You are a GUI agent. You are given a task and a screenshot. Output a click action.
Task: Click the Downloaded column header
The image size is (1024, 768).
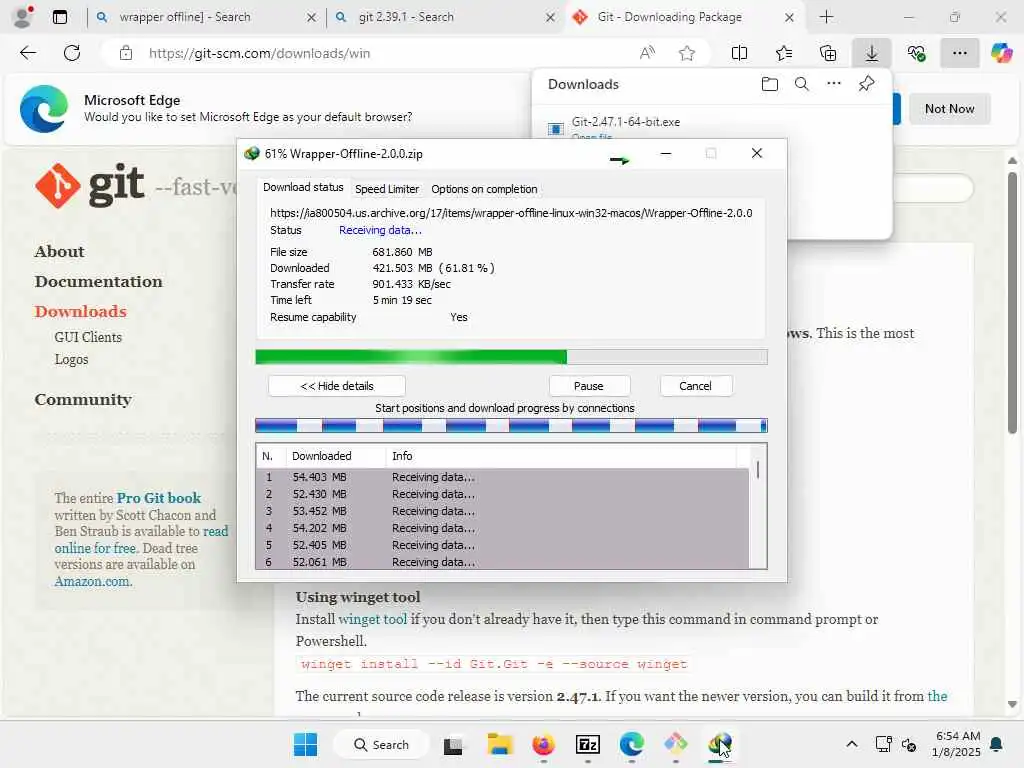click(336, 456)
